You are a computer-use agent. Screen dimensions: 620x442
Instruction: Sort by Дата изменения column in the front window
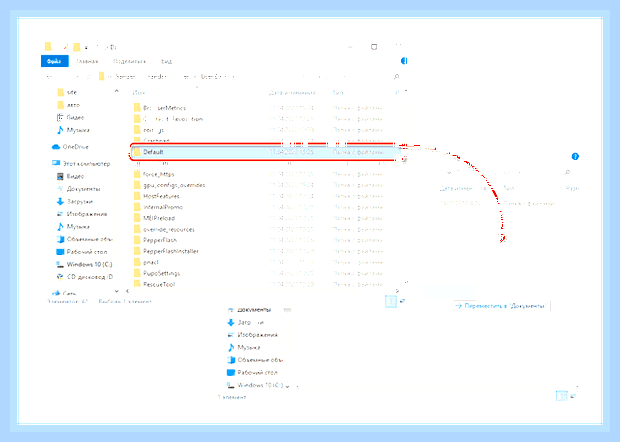coord(292,93)
